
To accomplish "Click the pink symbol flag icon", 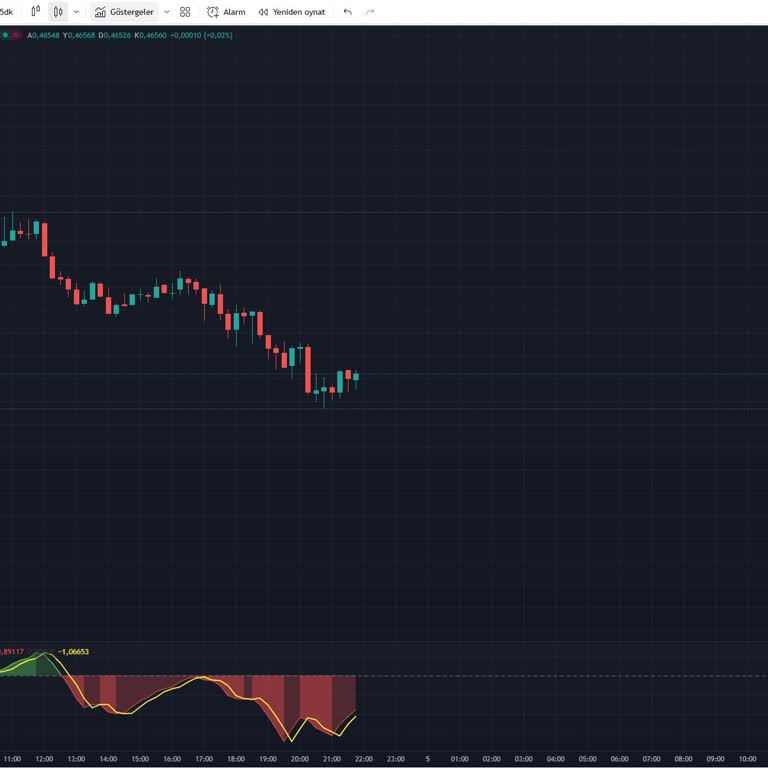I will click(17, 35).
